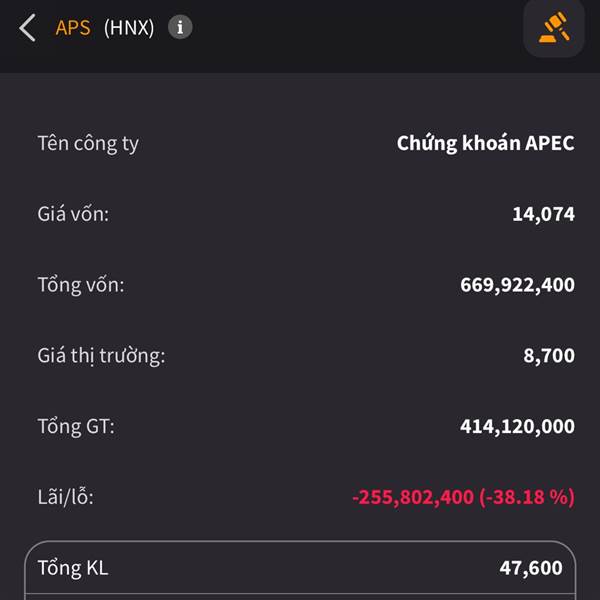Select the Tổng GT label
This screenshot has height=600, width=600.
coord(76,427)
